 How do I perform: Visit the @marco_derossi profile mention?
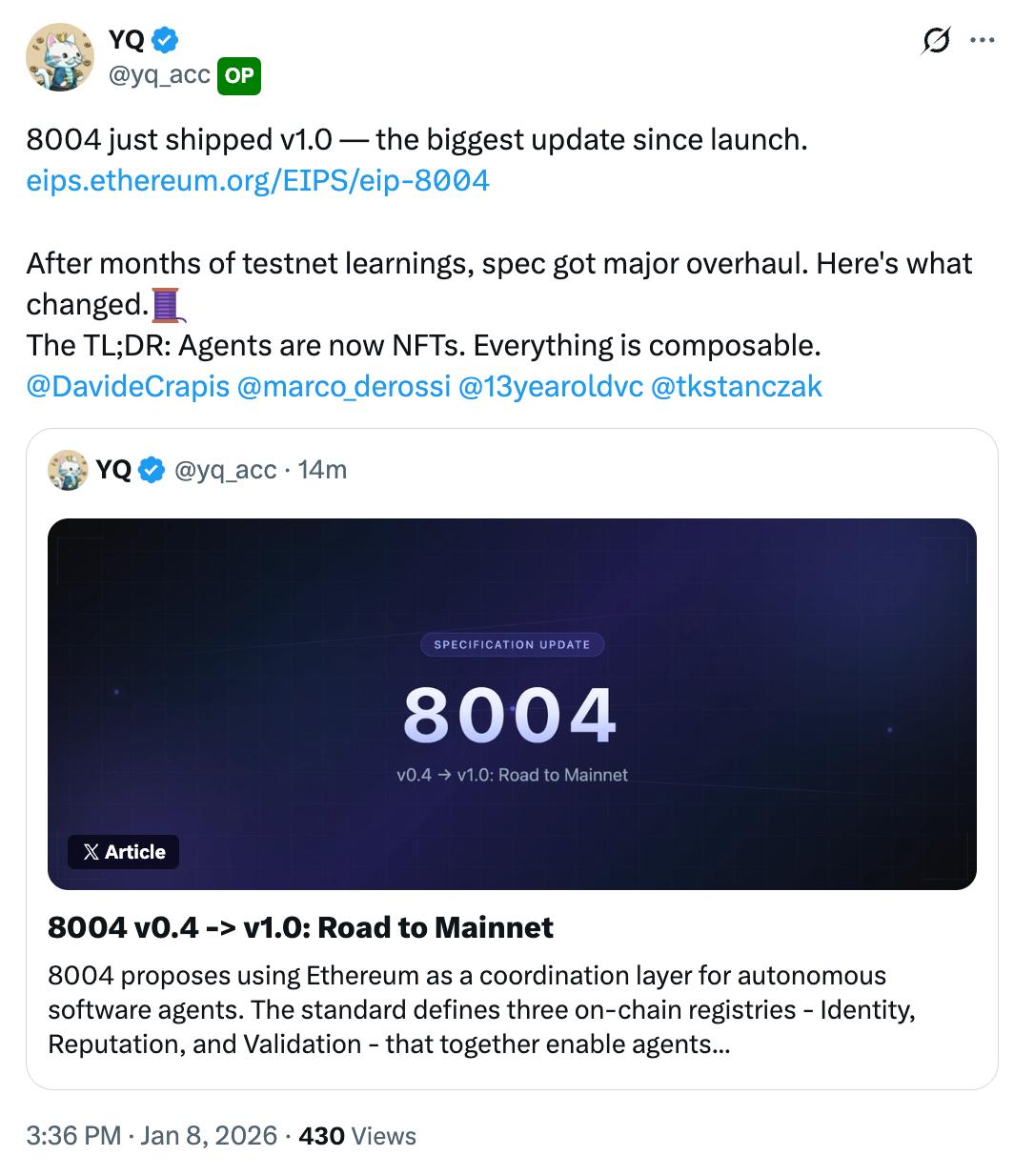pyautogui.click(x=343, y=386)
